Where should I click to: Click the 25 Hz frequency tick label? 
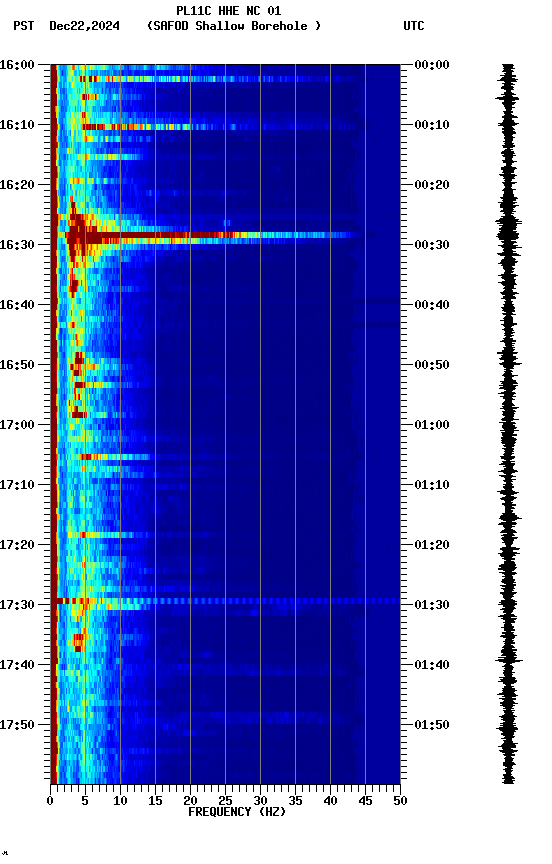[225, 802]
